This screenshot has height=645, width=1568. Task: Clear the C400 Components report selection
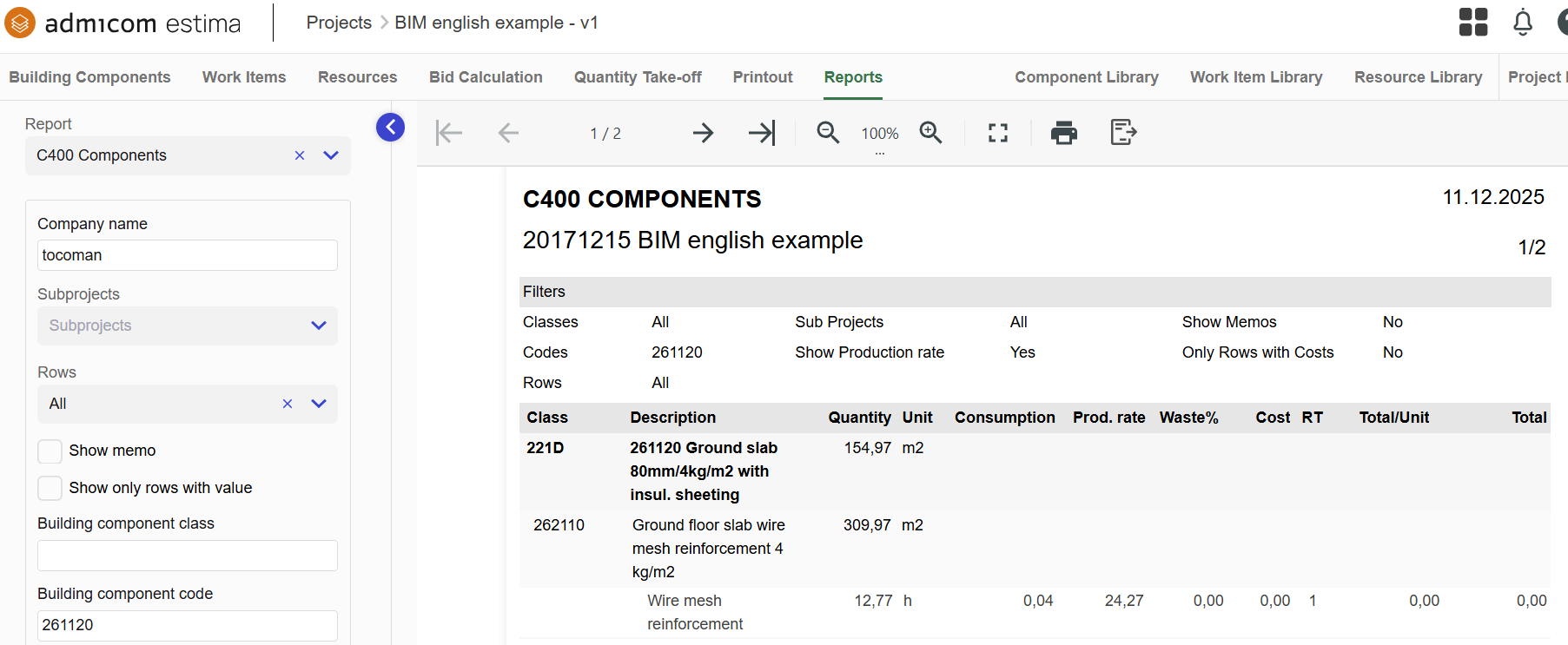click(x=300, y=155)
